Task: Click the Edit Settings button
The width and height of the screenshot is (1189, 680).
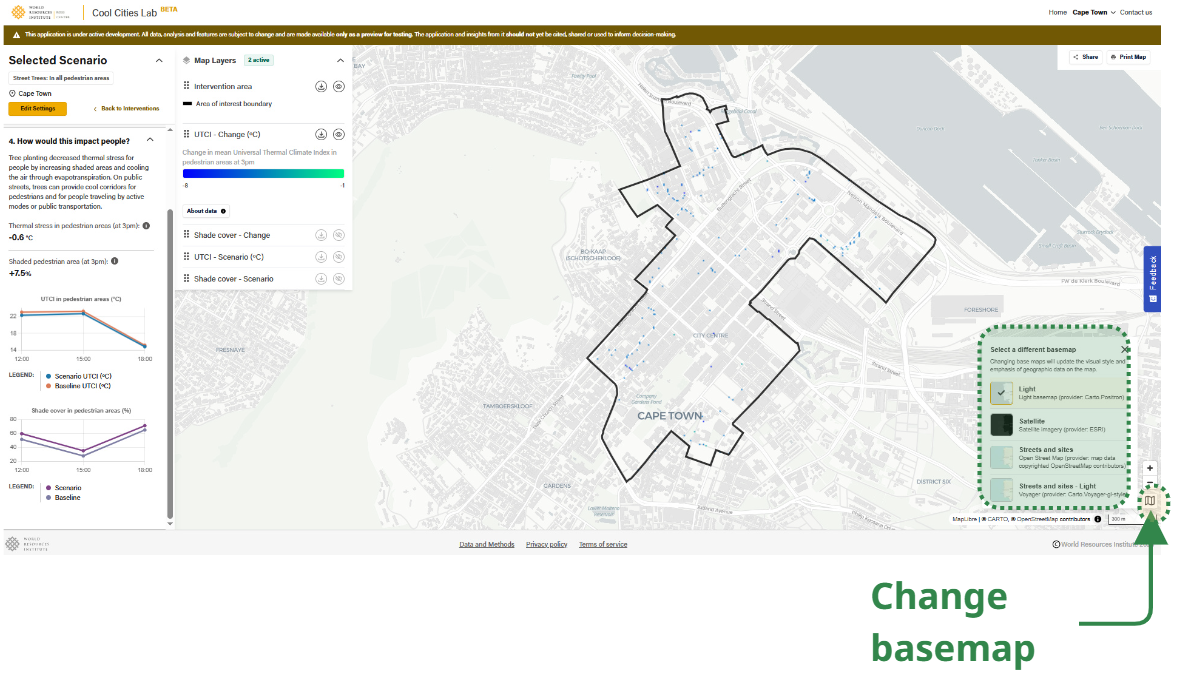Action: click(x=38, y=108)
